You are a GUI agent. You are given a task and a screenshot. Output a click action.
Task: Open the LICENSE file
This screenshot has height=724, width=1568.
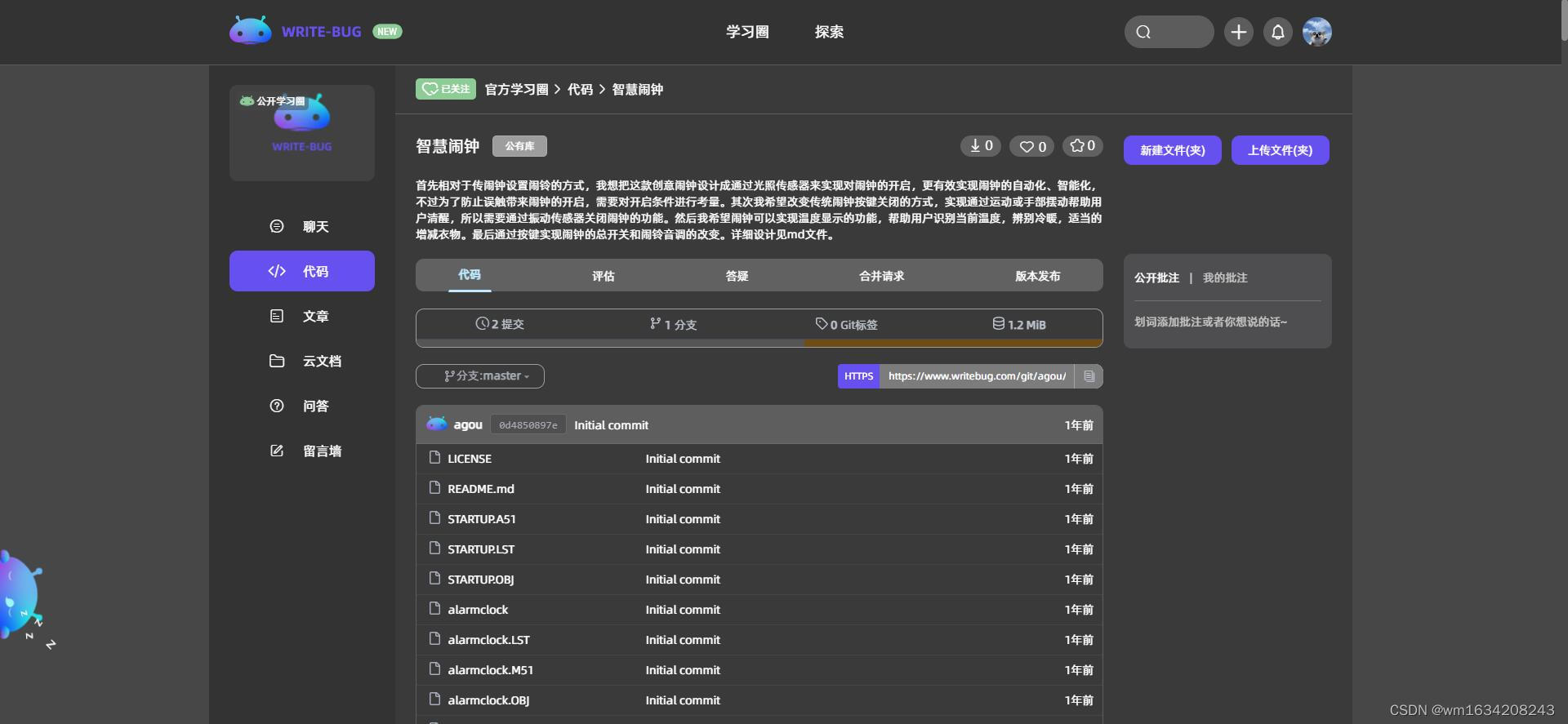click(470, 459)
